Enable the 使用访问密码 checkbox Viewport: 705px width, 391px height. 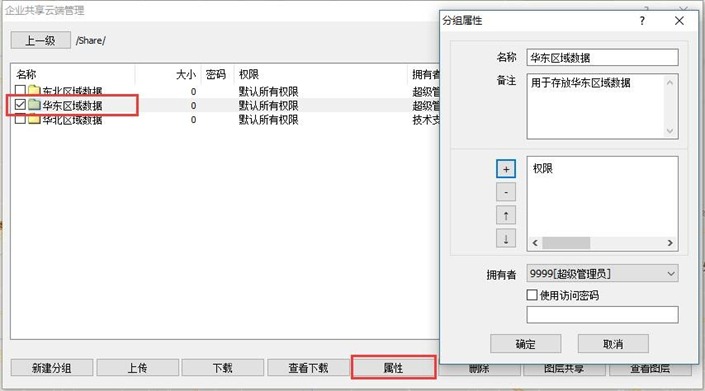[x=532, y=295]
